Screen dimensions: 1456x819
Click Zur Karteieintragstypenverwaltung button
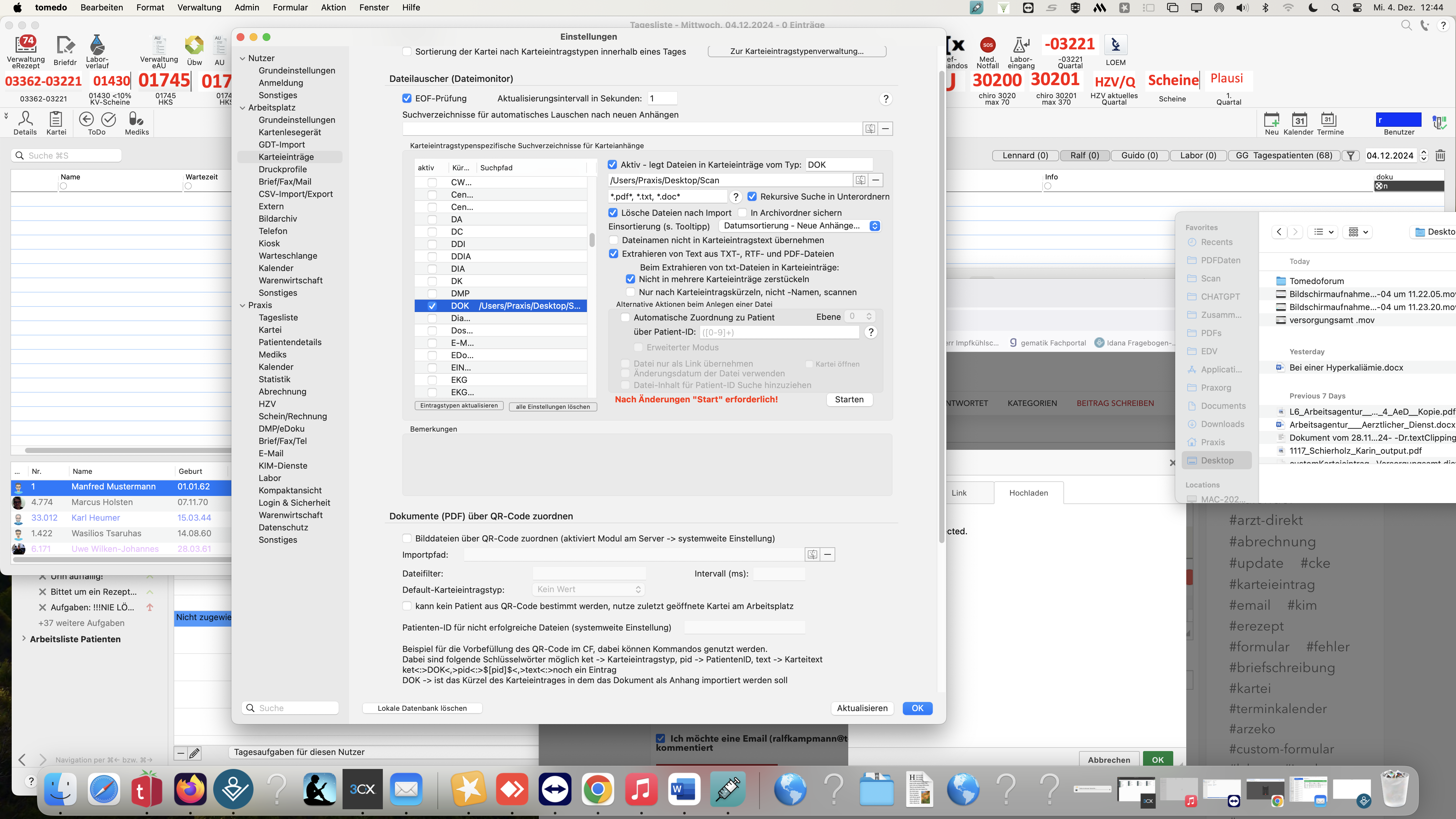click(x=796, y=51)
